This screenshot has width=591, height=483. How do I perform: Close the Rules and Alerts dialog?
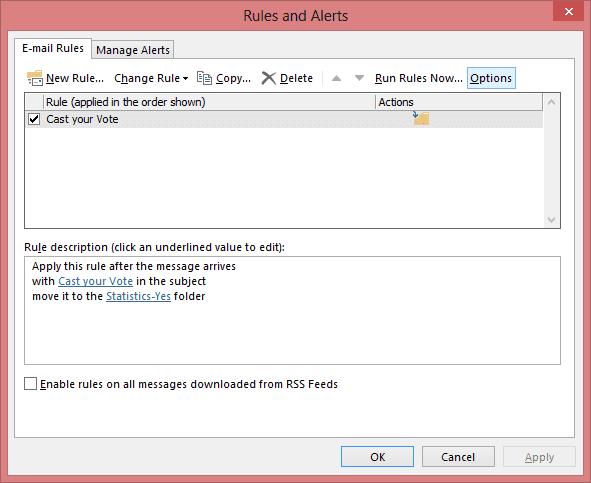[568, 11]
